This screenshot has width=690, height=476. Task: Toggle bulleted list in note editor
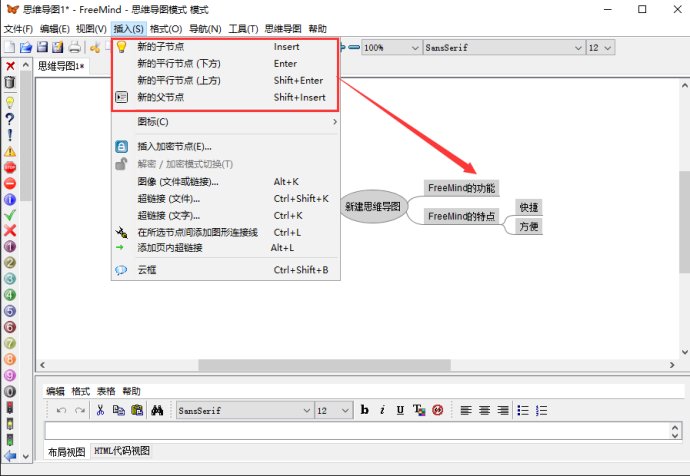click(x=523, y=410)
